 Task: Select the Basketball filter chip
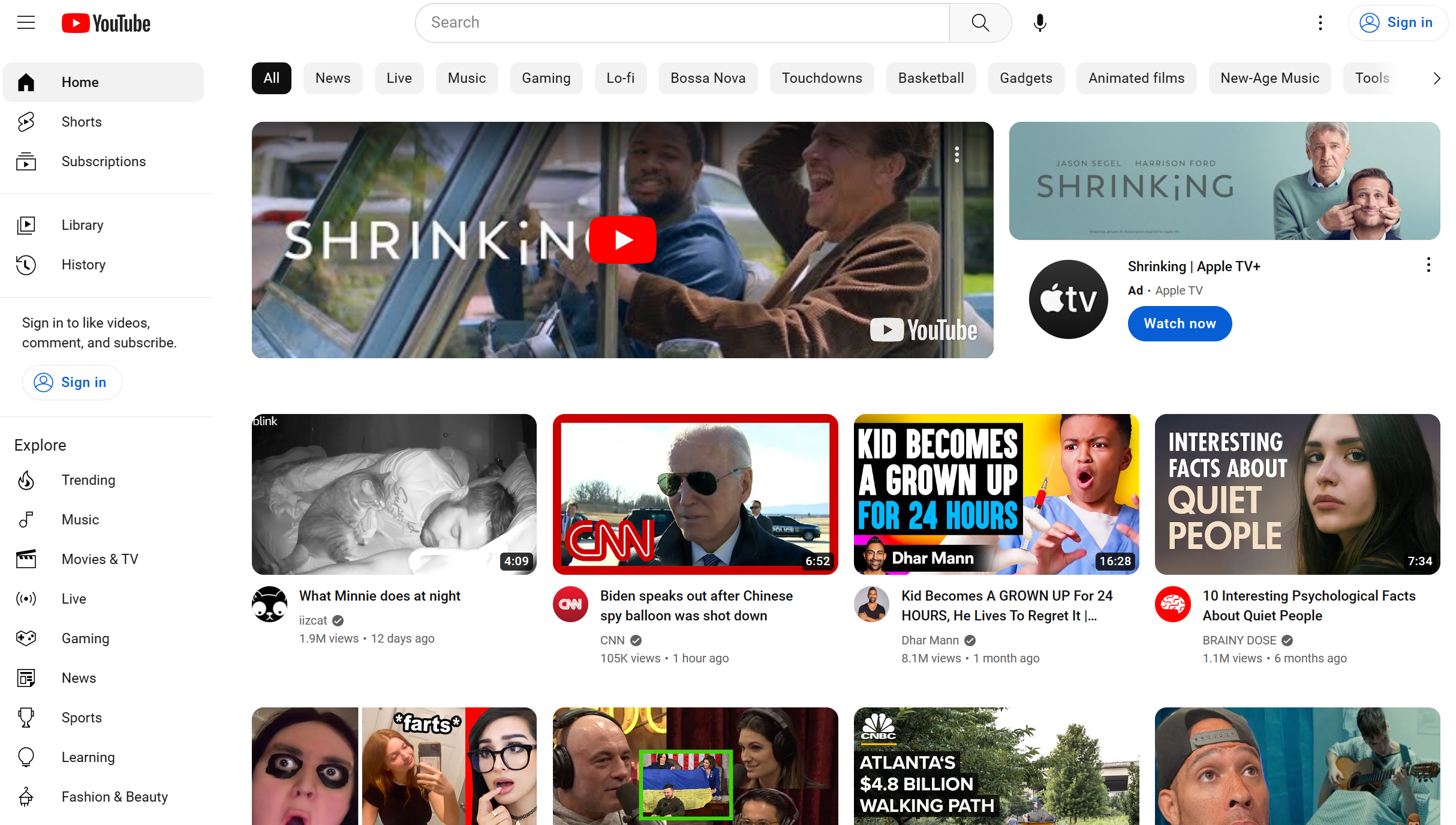[931, 78]
